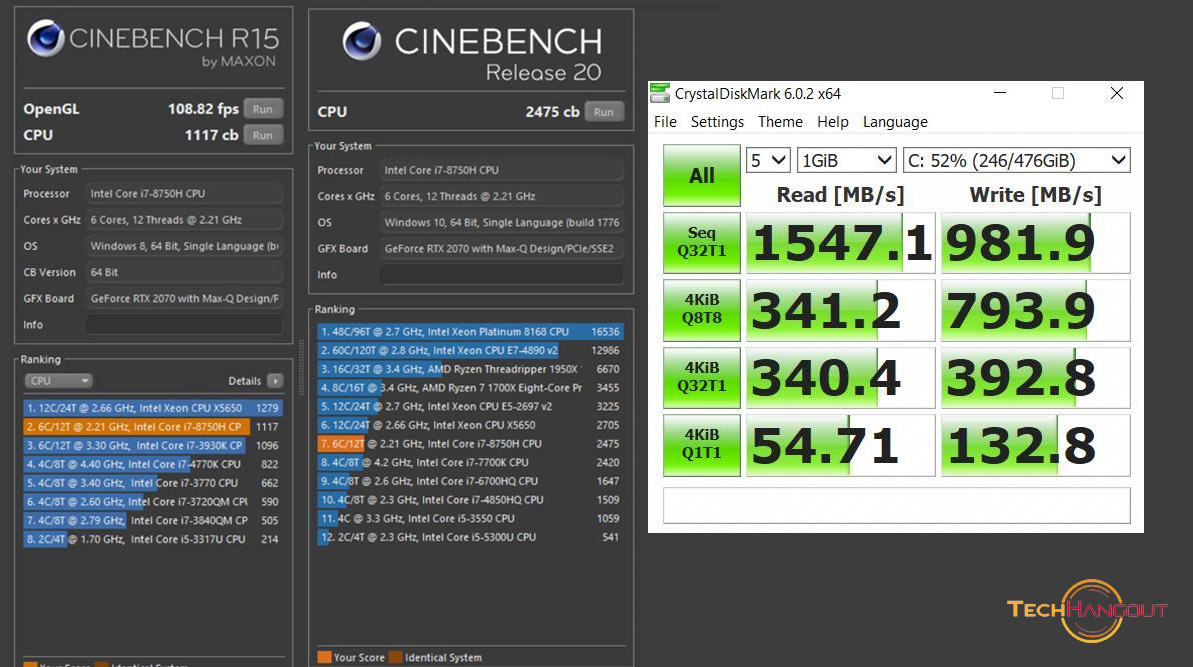Open the drive dropdown showing C: 52%

click(1016, 160)
